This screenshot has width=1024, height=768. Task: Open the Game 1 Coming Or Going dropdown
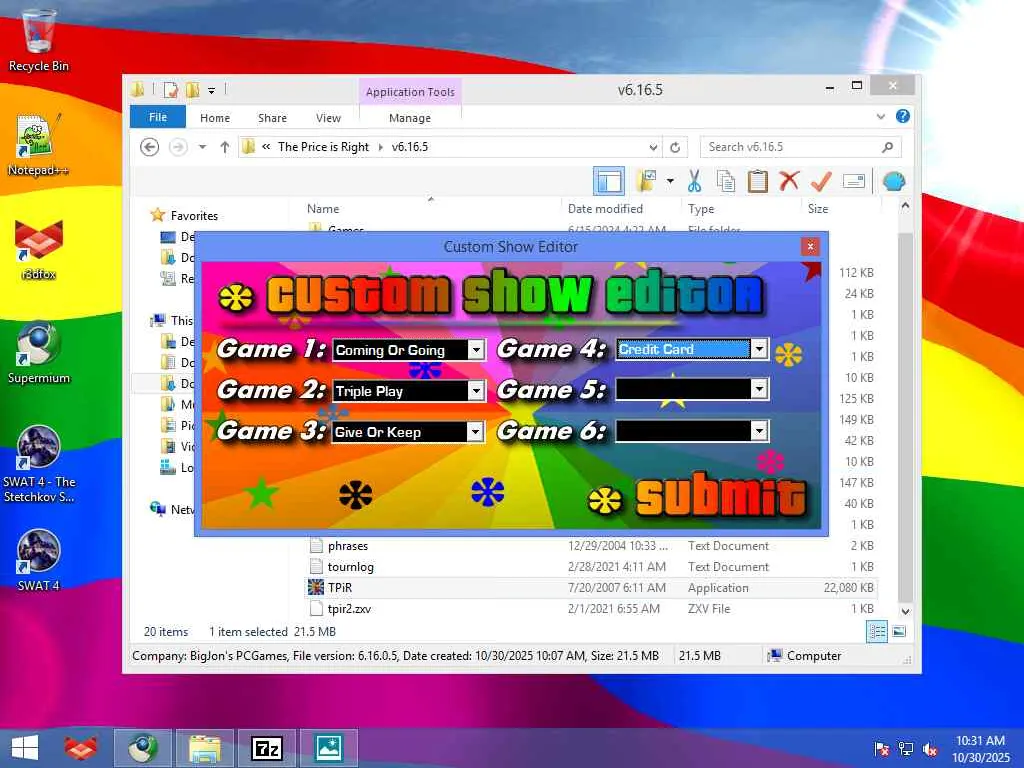pos(476,350)
